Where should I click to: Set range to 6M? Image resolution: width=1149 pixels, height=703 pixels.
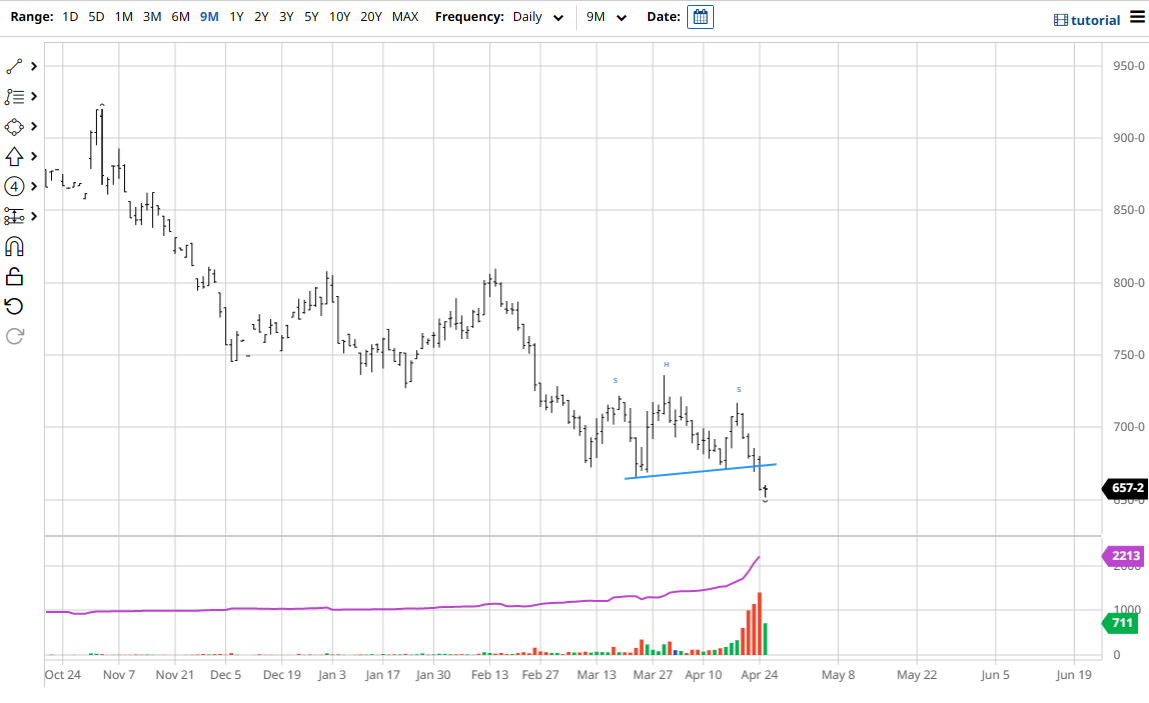[x=180, y=17]
